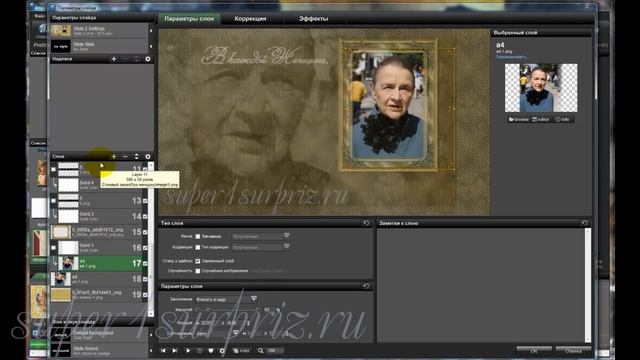Open the Слои panel gear settings
Screen dimensions: 640x360
tap(148, 156)
